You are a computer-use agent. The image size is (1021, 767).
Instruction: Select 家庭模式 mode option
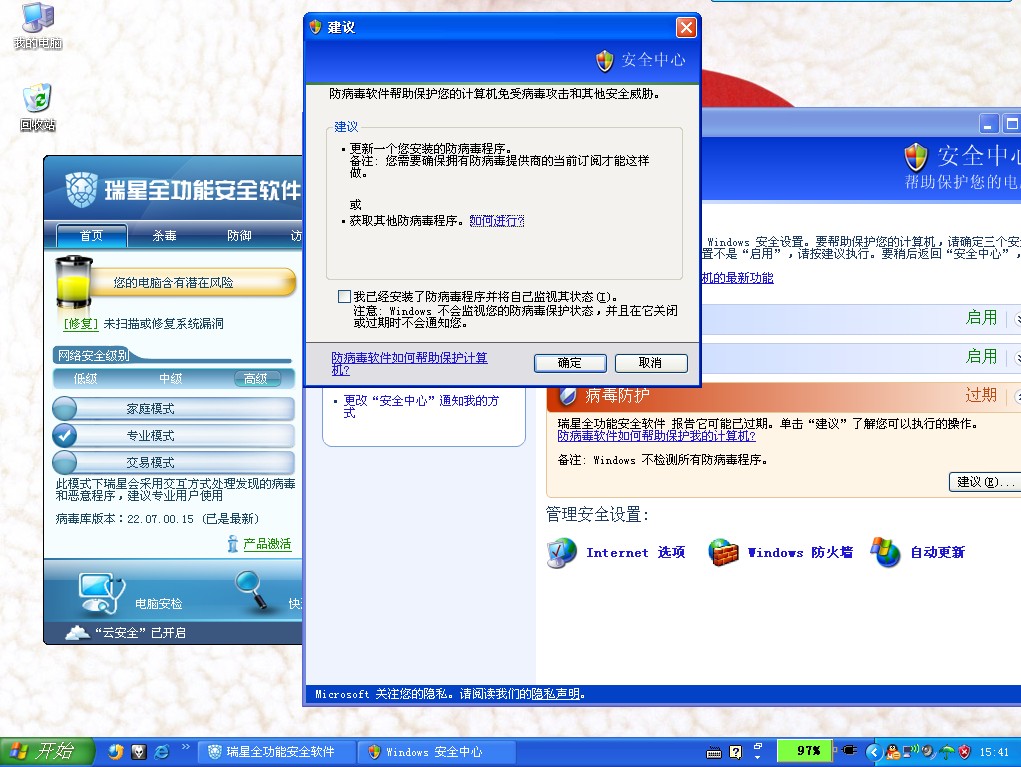point(173,408)
